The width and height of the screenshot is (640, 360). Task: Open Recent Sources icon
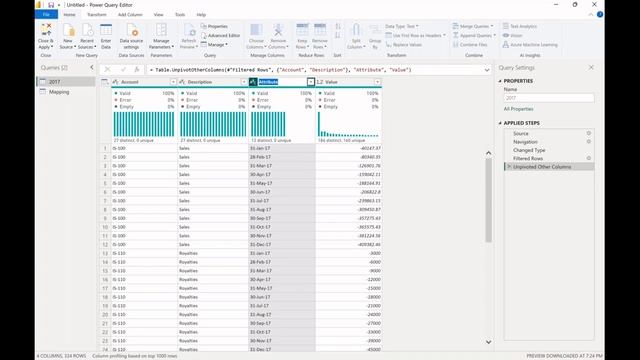pyautogui.click(x=87, y=30)
